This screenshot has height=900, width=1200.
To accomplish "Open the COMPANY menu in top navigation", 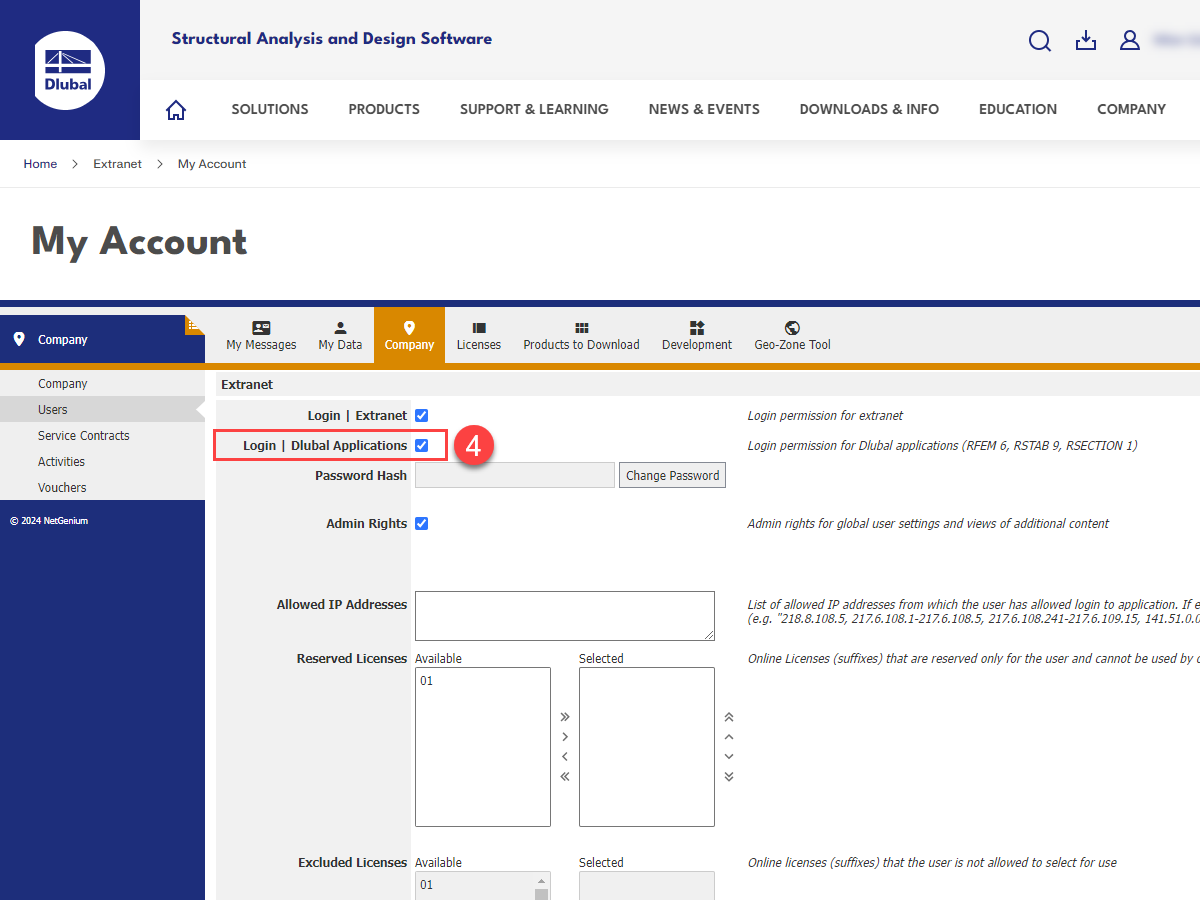I will click(1131, 110).
